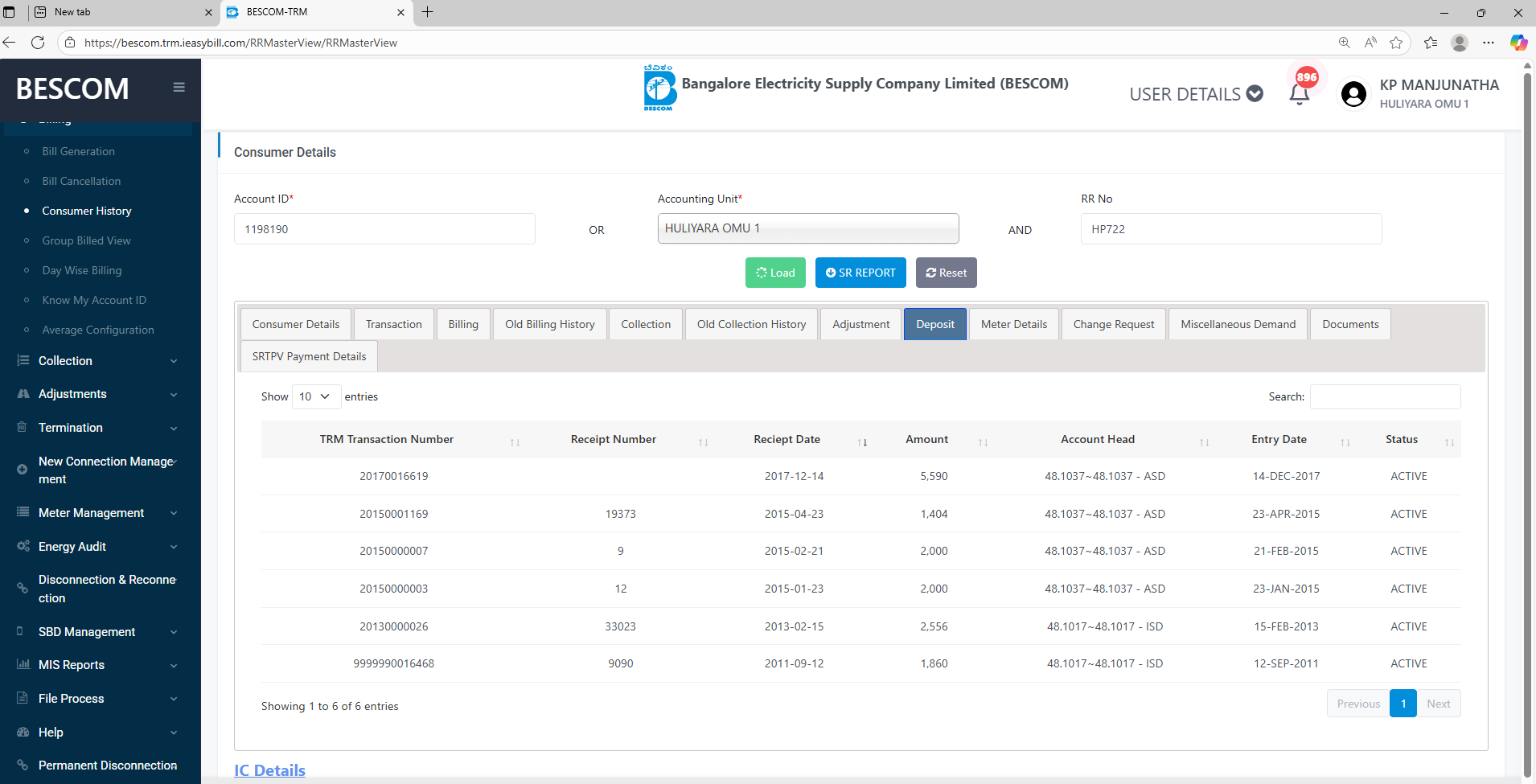The image size is (1536, 784).
Task: Click the user profile avatar icon
Action: [x=1353, y=94]
